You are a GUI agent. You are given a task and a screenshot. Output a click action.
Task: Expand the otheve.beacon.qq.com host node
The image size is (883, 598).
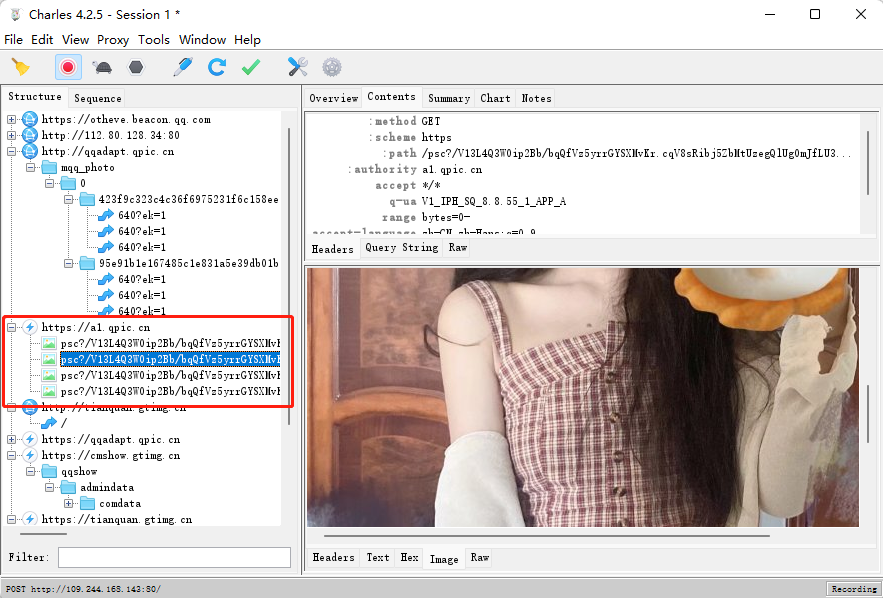(x=12, y=119)
